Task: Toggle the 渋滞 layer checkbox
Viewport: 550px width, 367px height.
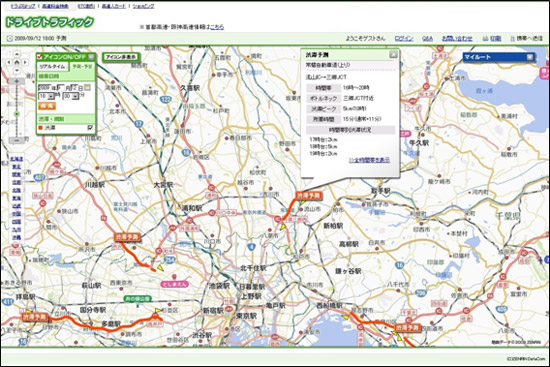Action: click(x=90, y=128)
